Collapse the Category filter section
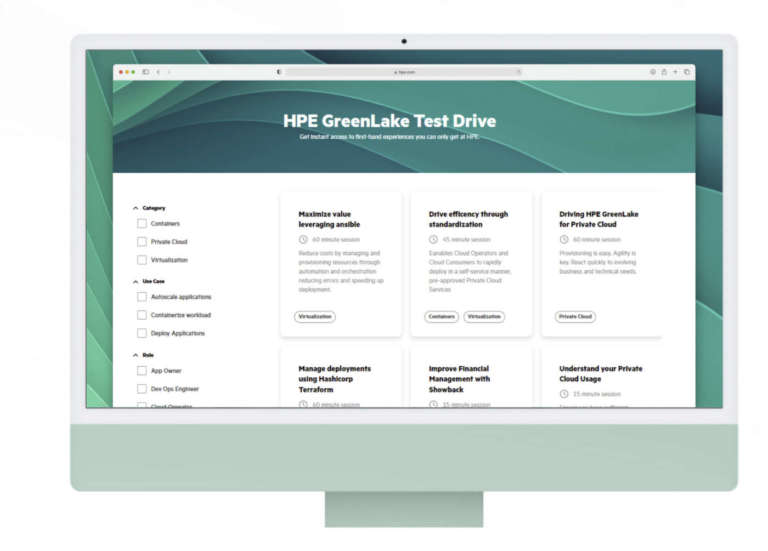768x551 pixels. (x=136, y=208)
